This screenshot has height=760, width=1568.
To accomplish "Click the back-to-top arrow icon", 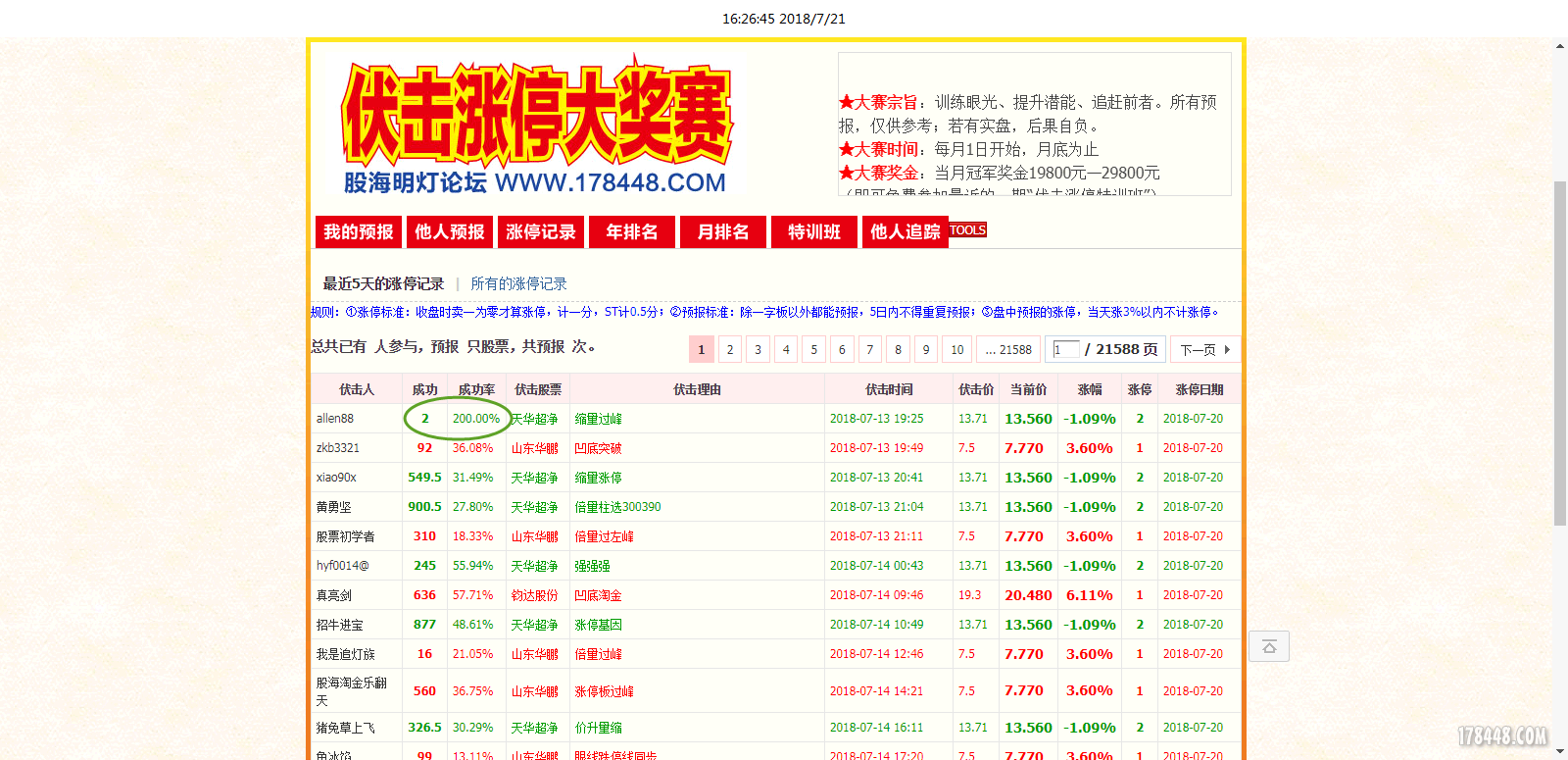I will [x=1269, y=646].
